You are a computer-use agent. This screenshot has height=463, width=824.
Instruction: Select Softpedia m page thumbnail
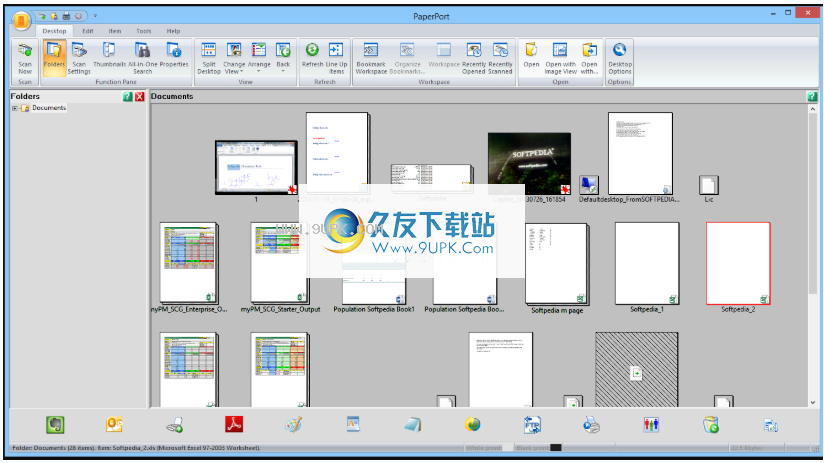(x=557, y=264)
